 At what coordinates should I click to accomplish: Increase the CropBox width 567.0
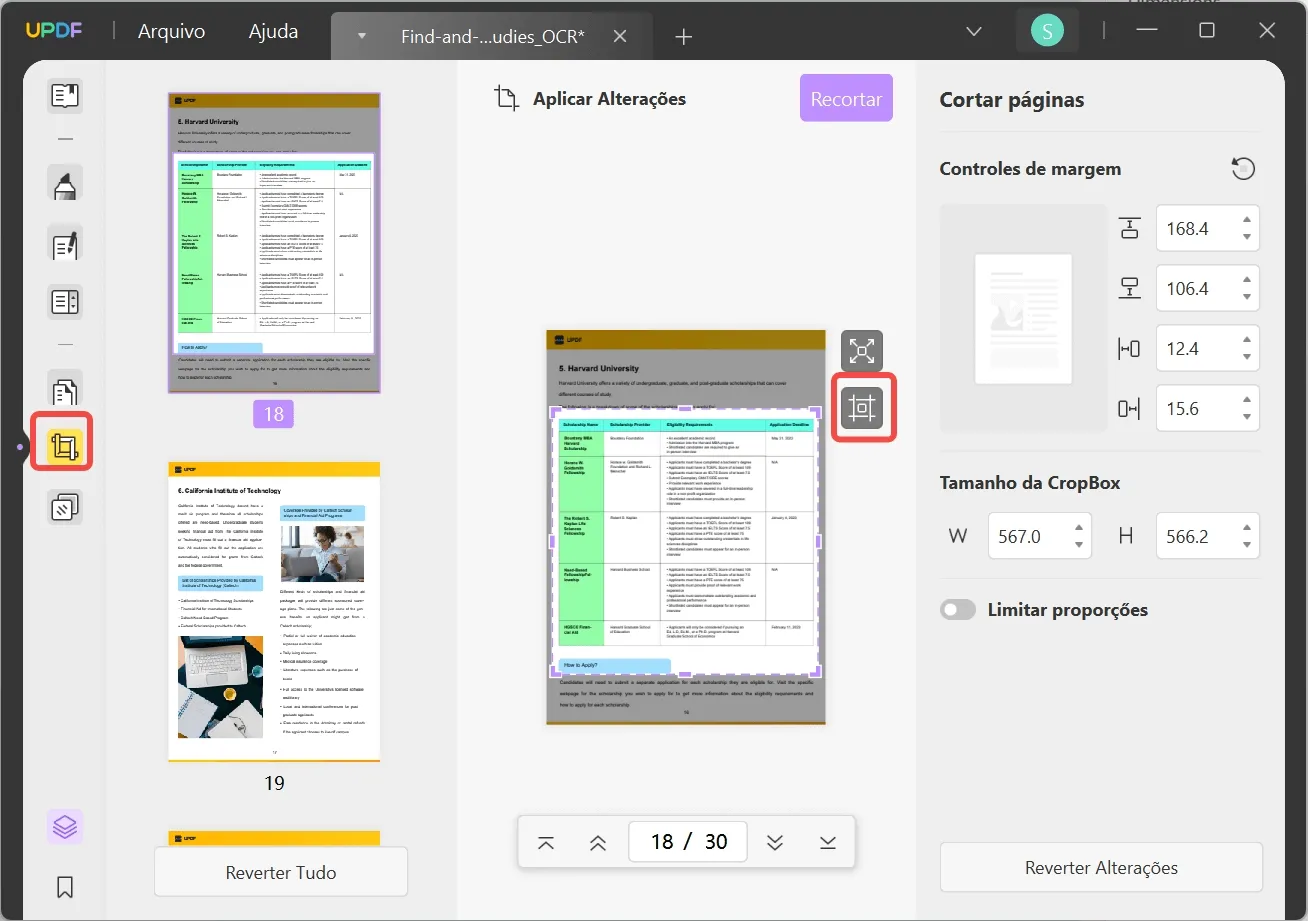coord(1078,528)
